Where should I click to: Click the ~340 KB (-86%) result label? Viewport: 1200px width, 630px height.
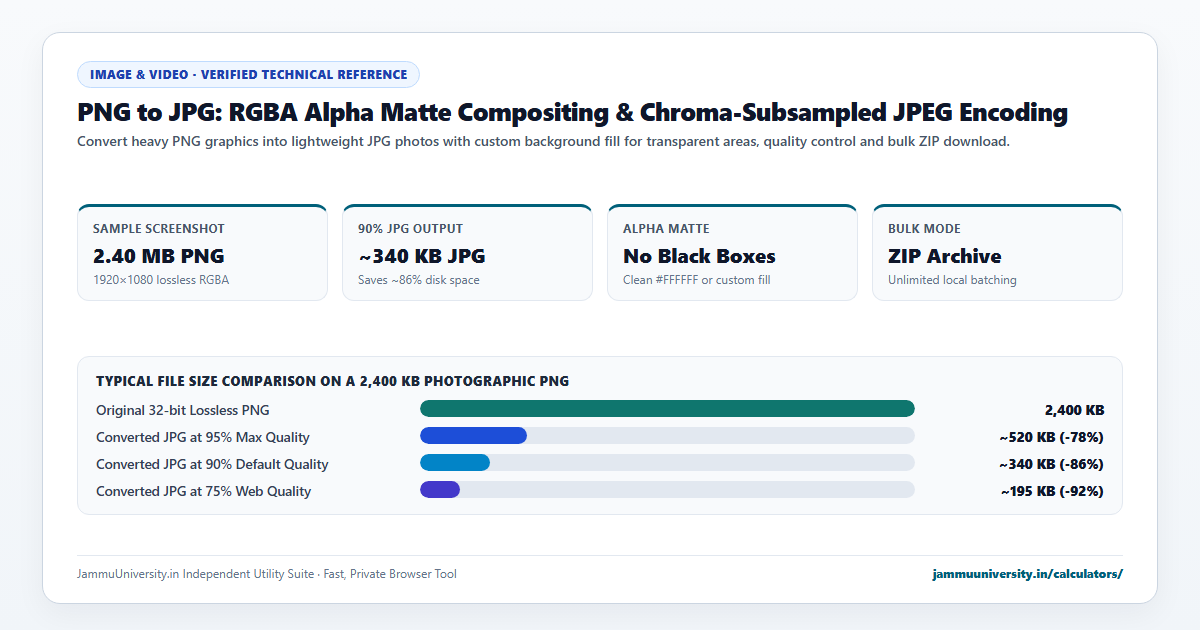point(1051,464)
